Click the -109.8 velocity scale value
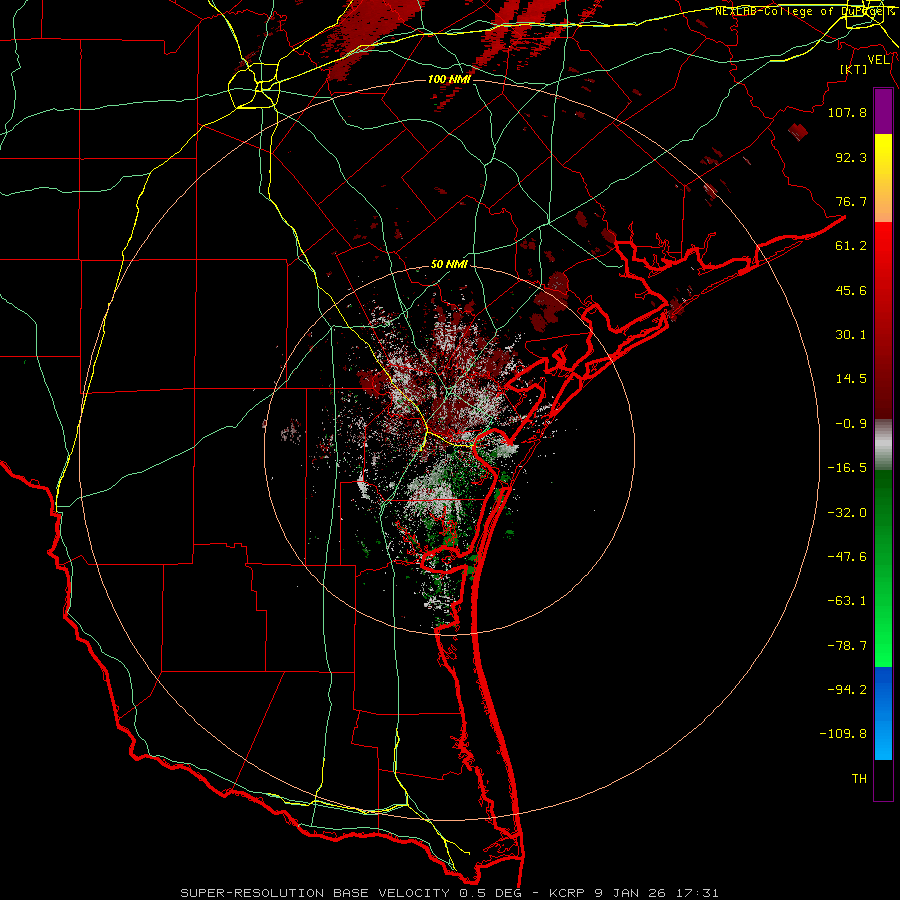900x900 pixels. pos(843,734)
